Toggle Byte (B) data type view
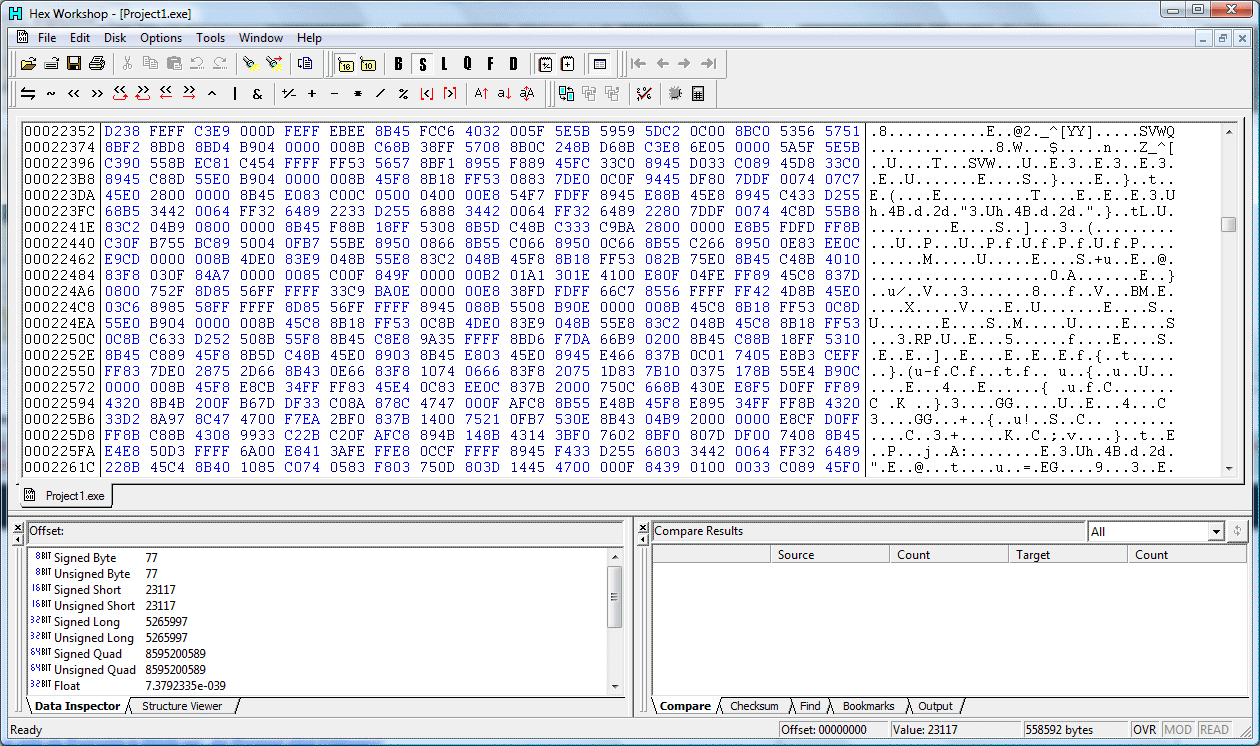This screenshot has height=746, width=1260. pos(399,64)
